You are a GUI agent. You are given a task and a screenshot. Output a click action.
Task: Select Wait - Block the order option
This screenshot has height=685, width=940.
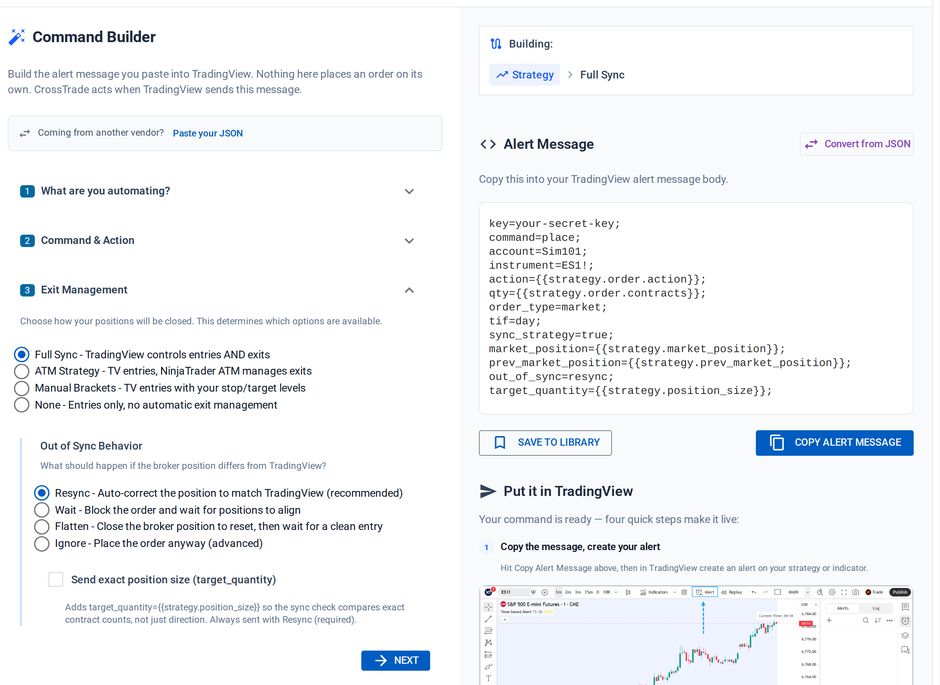pyautogui.click(x=41, y=509)
